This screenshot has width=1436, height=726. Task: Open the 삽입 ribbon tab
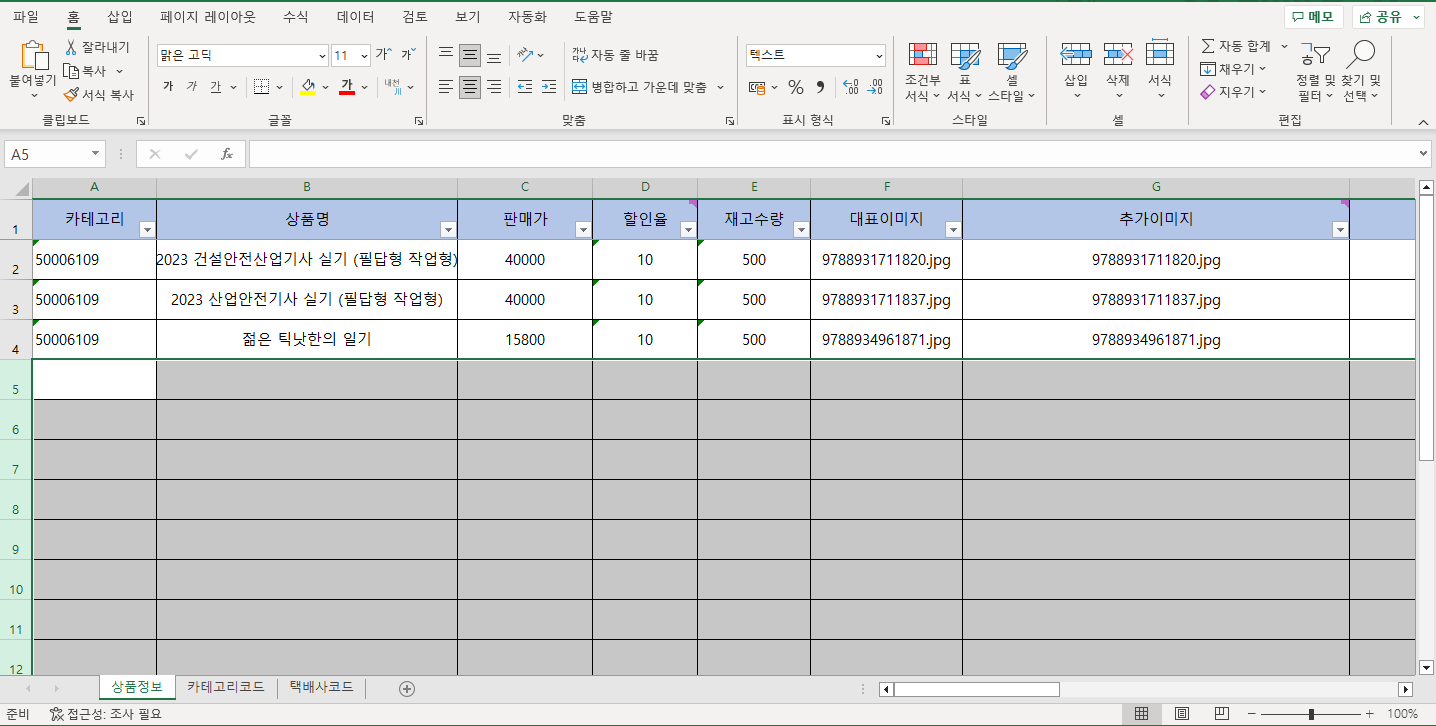[x=119, y=17]
